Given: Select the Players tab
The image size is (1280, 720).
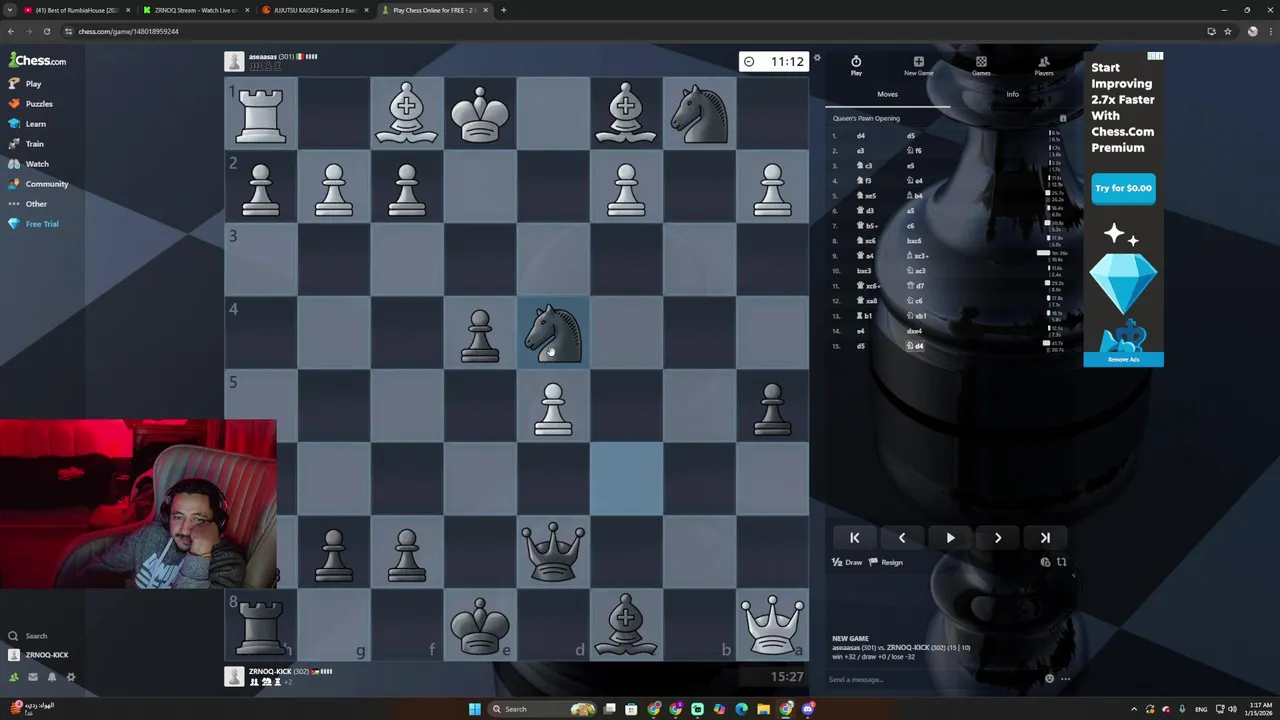Looking at the screenshot, I should pyautogui.click(x=1044, y=66).
